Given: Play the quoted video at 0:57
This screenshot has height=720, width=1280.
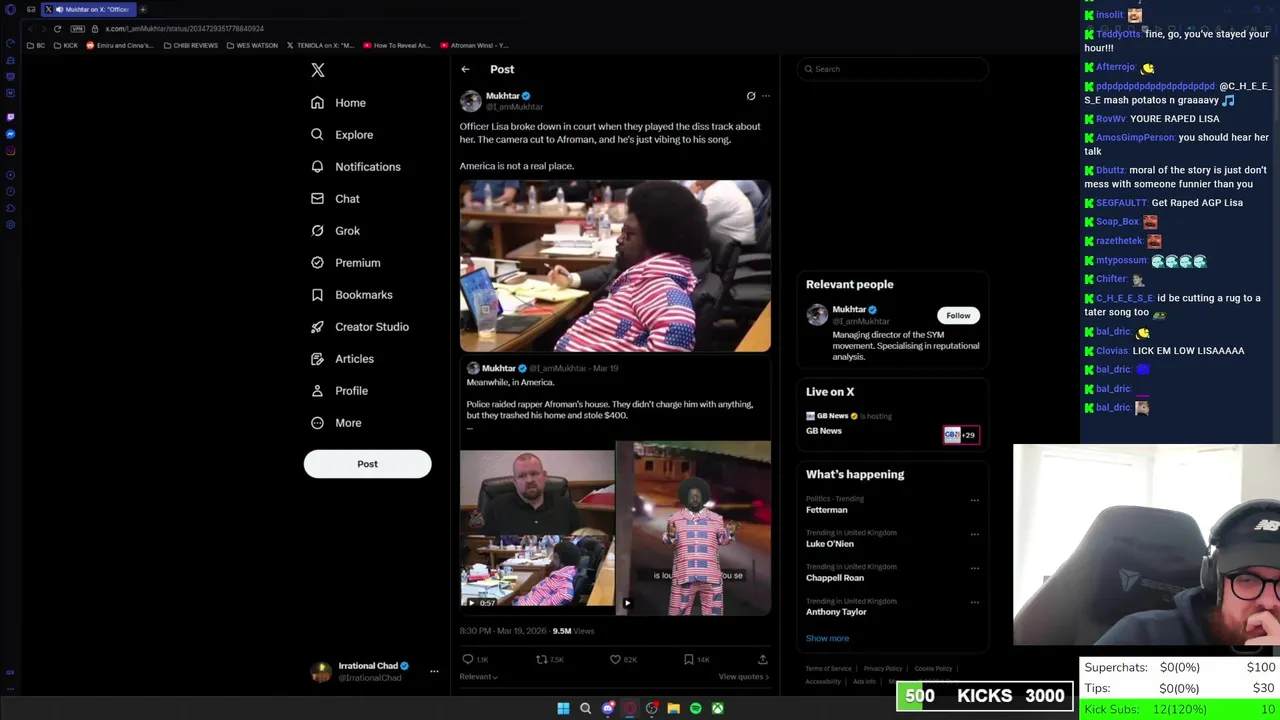Looking at the screenshot, I should (x=537, y=528).
